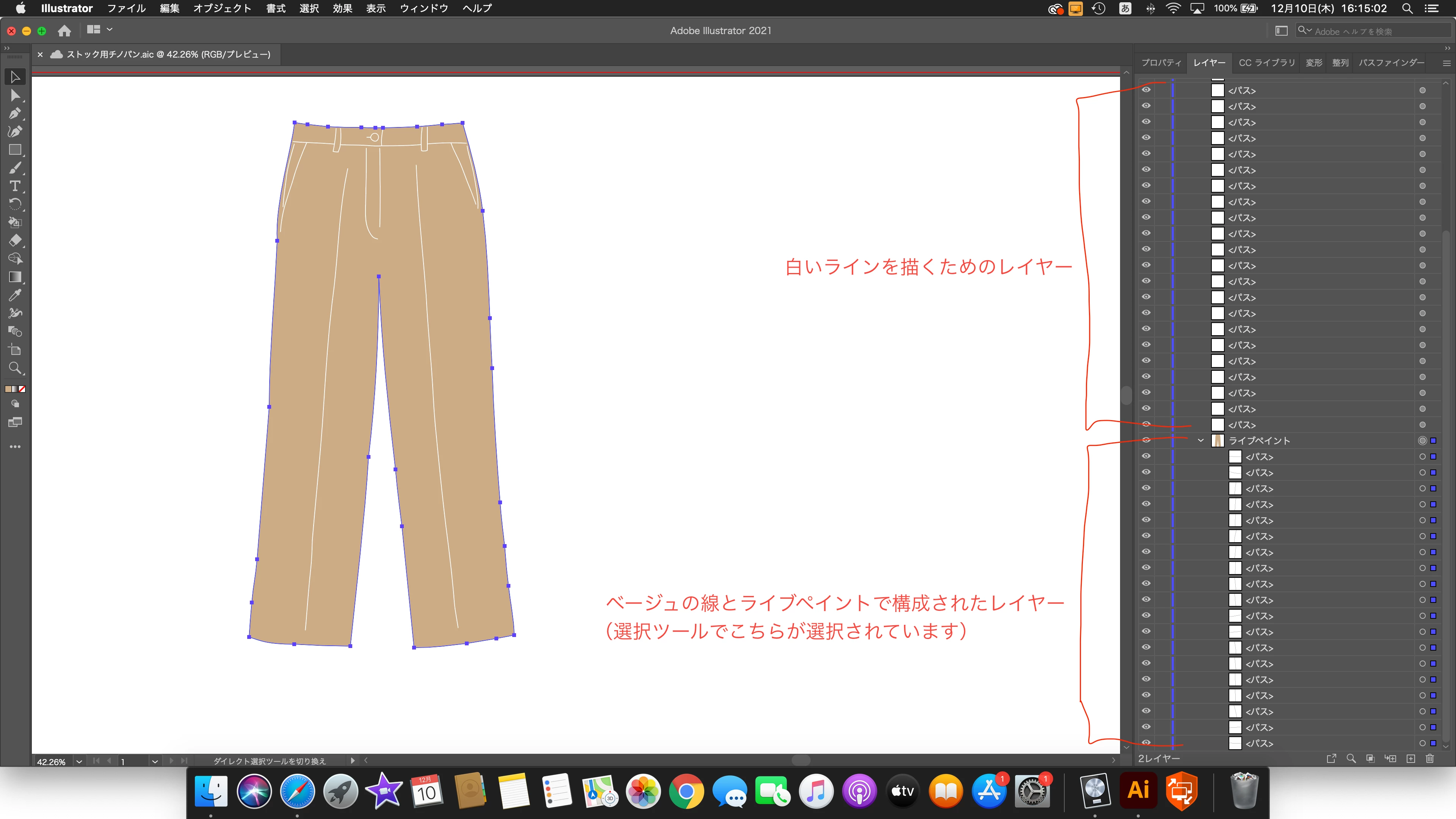This screenshot has height=819, width=1456.
Task: Collapse the ライブペイント group chevron
Action: pyautogui.click(x=1200, y=440)
